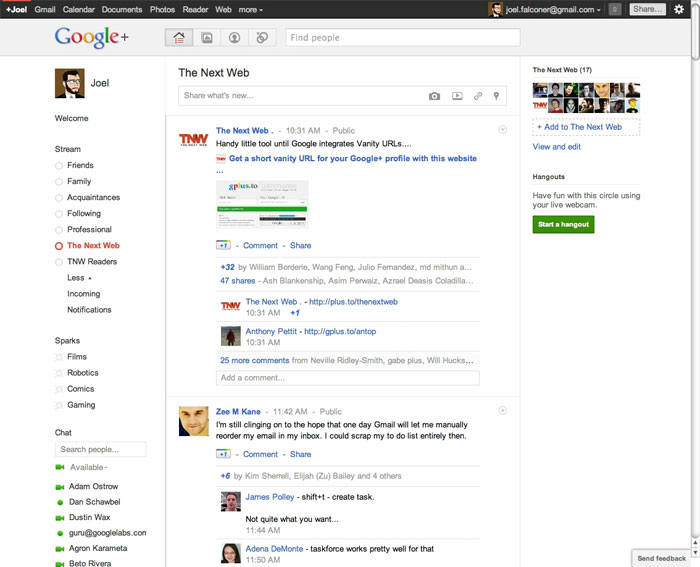
Task: Open +Joel in the top bar
Action: pyautogui.click(x=17, y=9)
